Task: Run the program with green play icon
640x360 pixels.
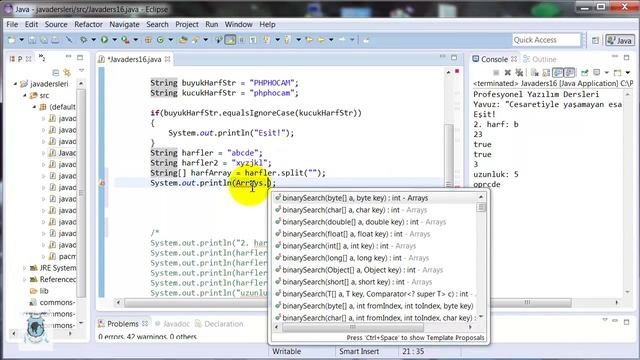Action: point(104,40)
